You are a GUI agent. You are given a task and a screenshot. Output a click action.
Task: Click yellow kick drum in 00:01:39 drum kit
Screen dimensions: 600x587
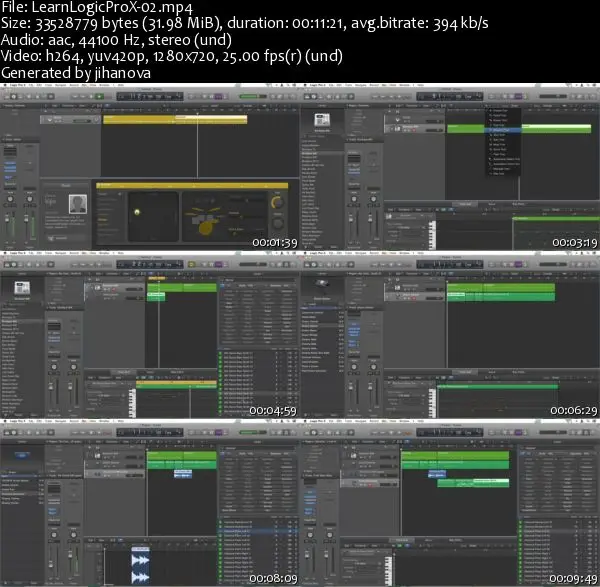205,228
